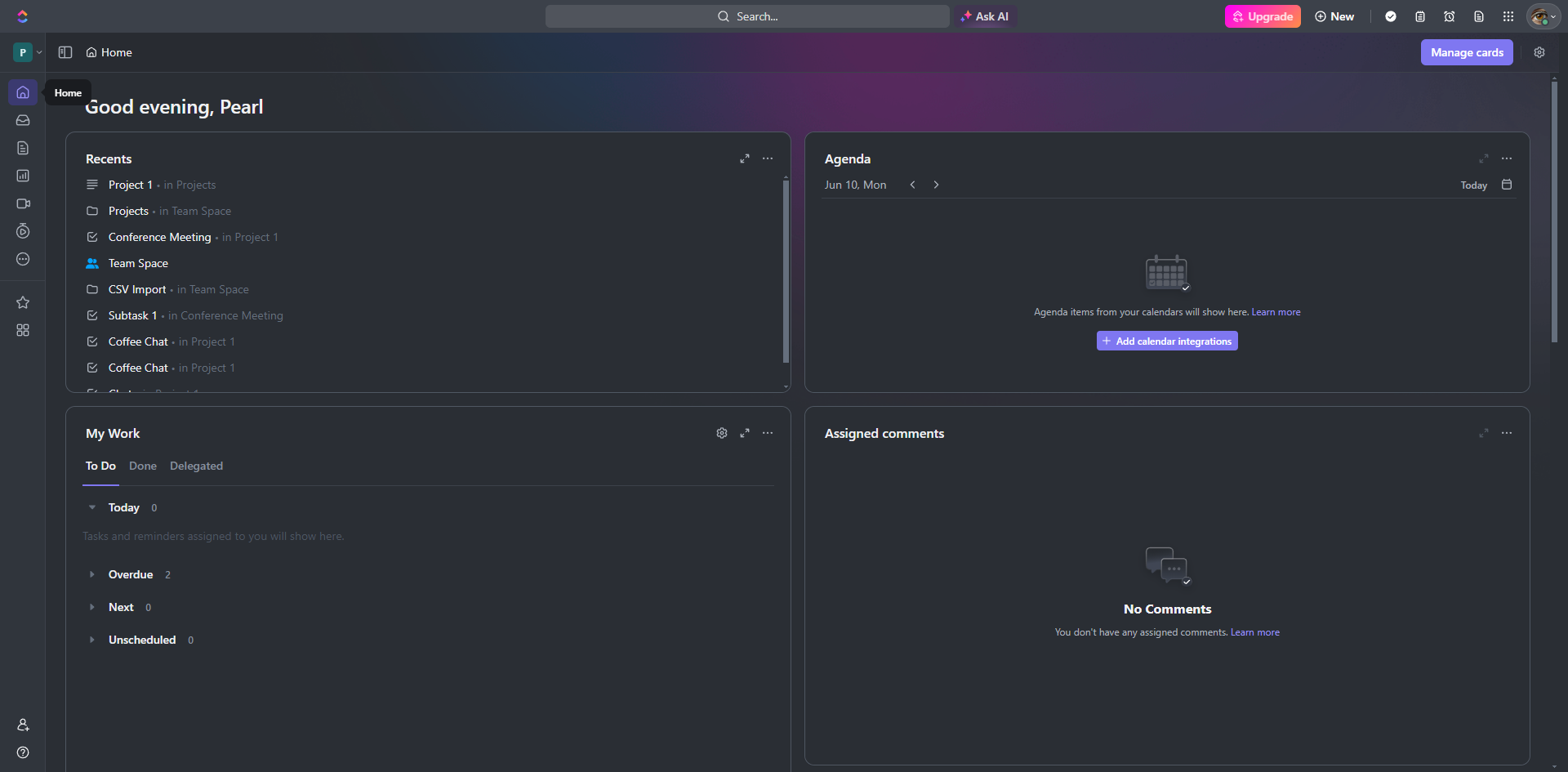Toggle the sidebar panel icon
Viewport: 1568px width, 772px height.
tap(65, 52)
